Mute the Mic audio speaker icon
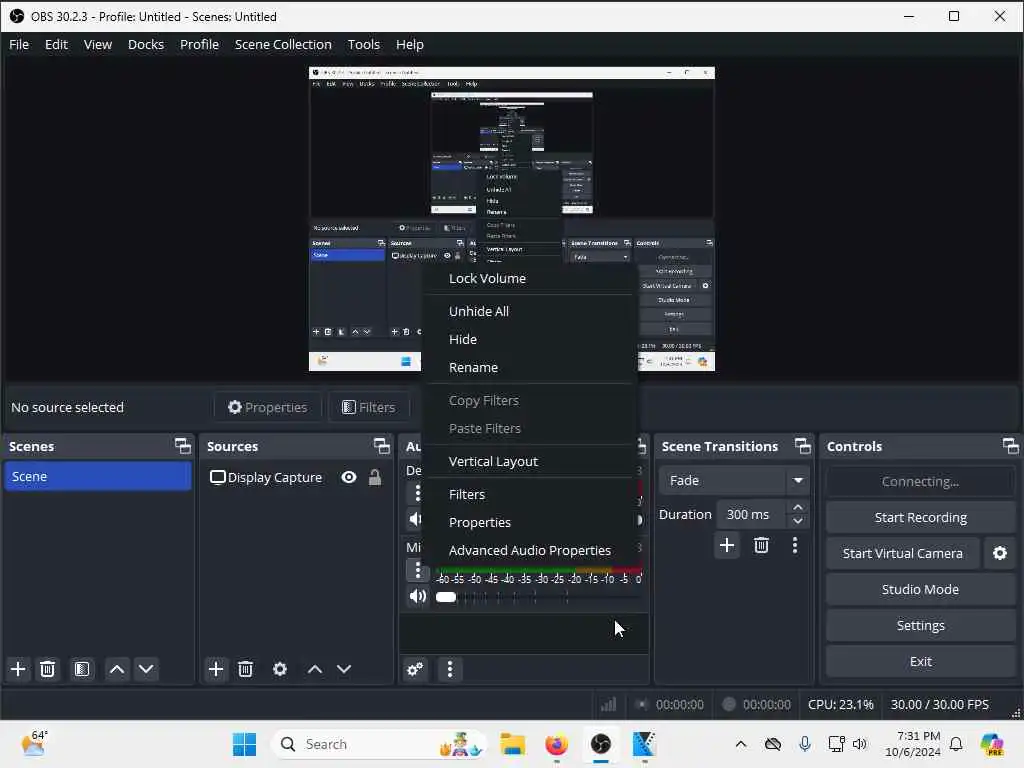Viewport: 1024px width, 768px height. pyautogui.click(x=417, y=596)
